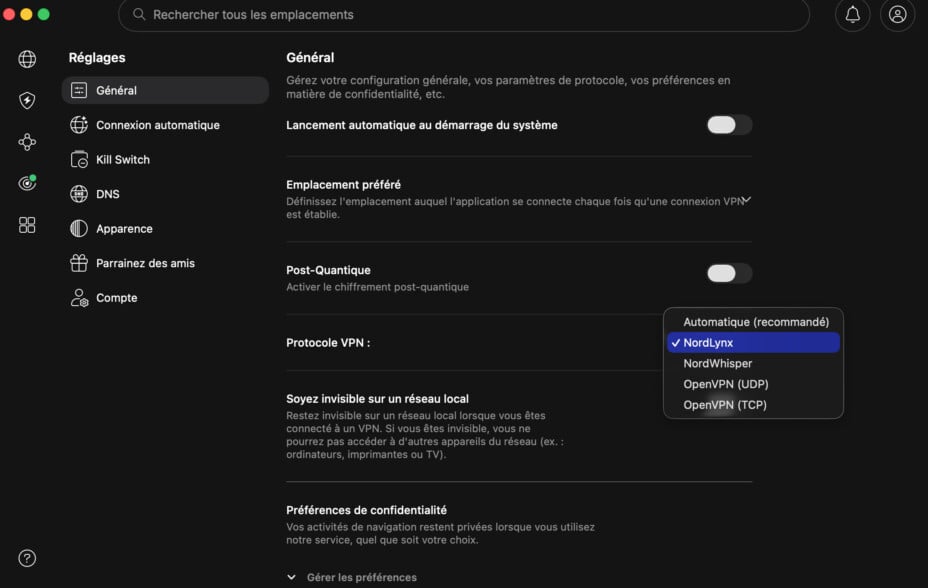Screen dimensions: 928x588
Task: Focus the Rechercher tous les emplacements field
Action: pyautogui.click(x=463, y=14)
